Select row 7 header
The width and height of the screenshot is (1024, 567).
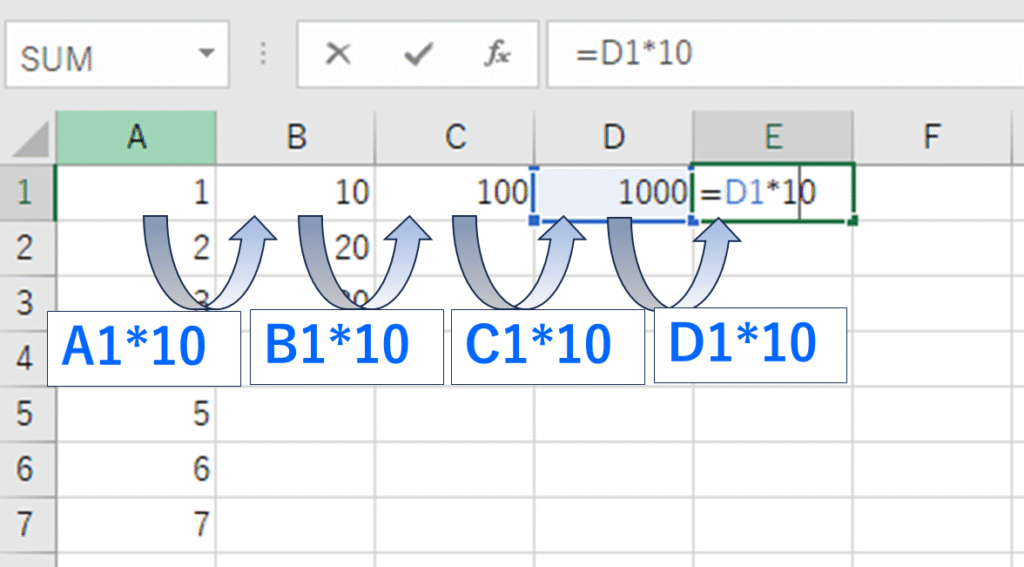(x=27, y=522)
